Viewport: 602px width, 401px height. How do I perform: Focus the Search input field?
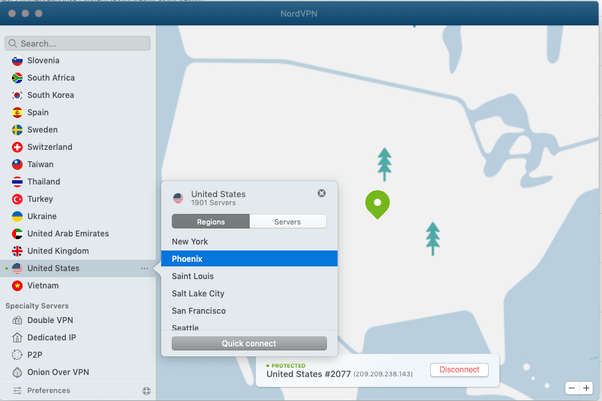pos(78,43)
